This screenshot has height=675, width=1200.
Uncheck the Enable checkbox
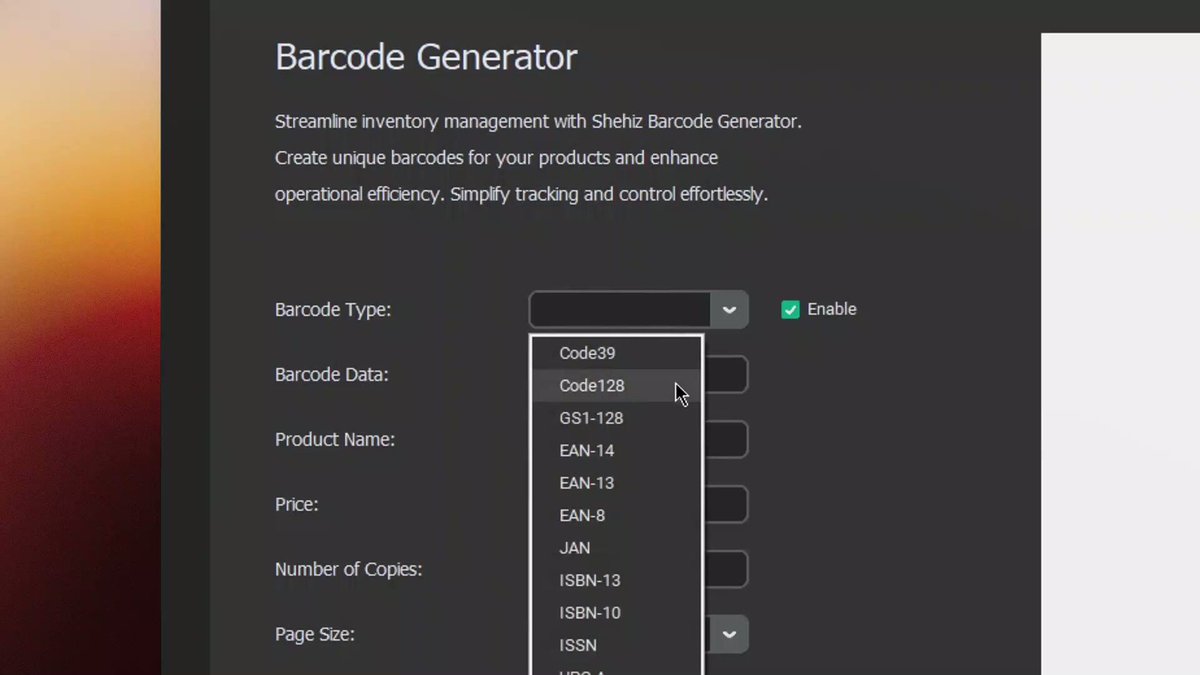click(x=790, y=310)
